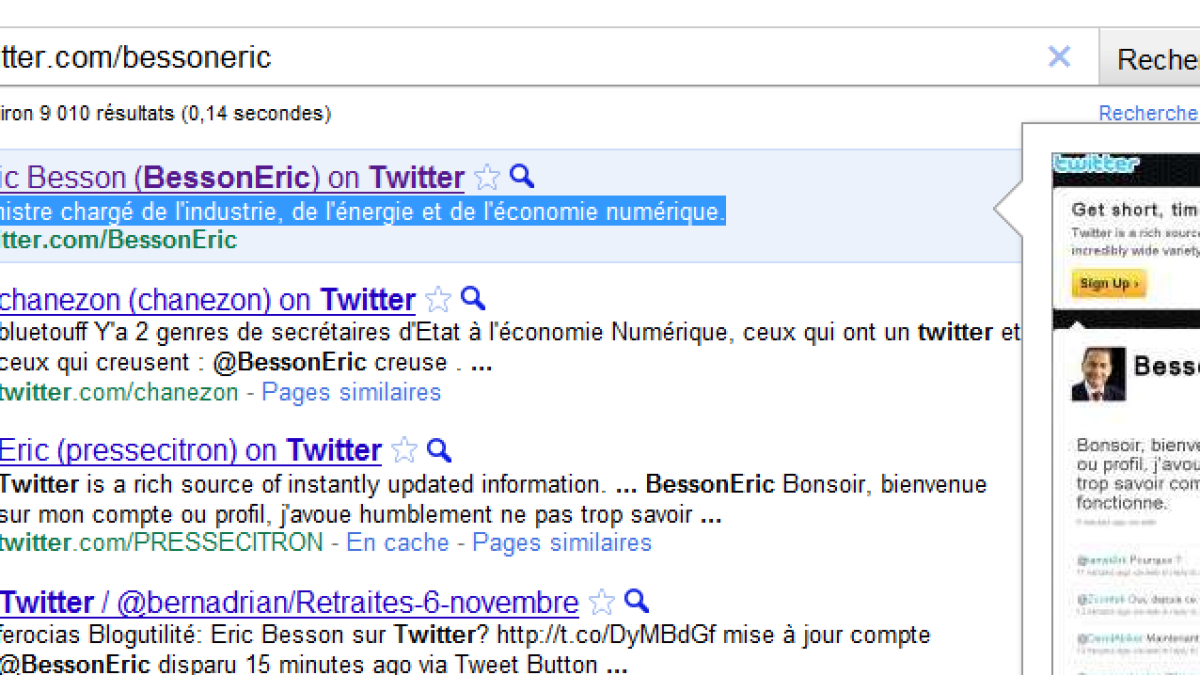1200x675 pixels.
Task: Click 'Get short, tim...' heading in preview
Action: 1135,210
